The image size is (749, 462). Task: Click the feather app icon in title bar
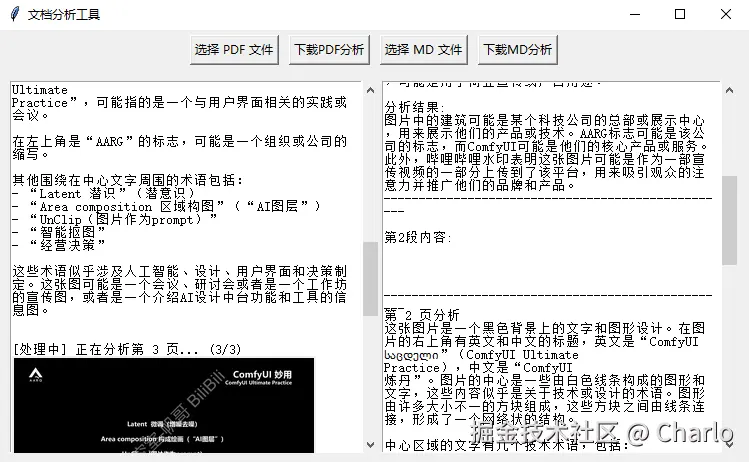click(15, 14)
